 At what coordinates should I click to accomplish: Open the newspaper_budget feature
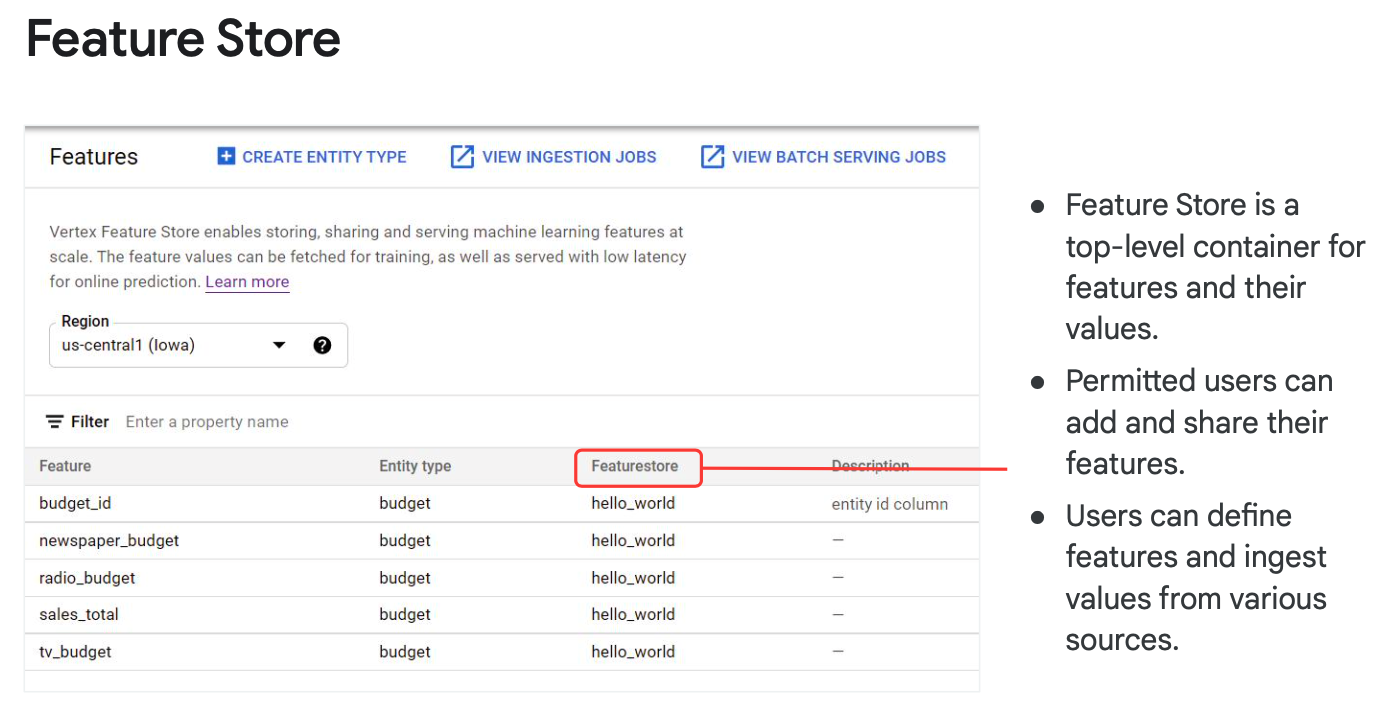(x=109, y=540)
